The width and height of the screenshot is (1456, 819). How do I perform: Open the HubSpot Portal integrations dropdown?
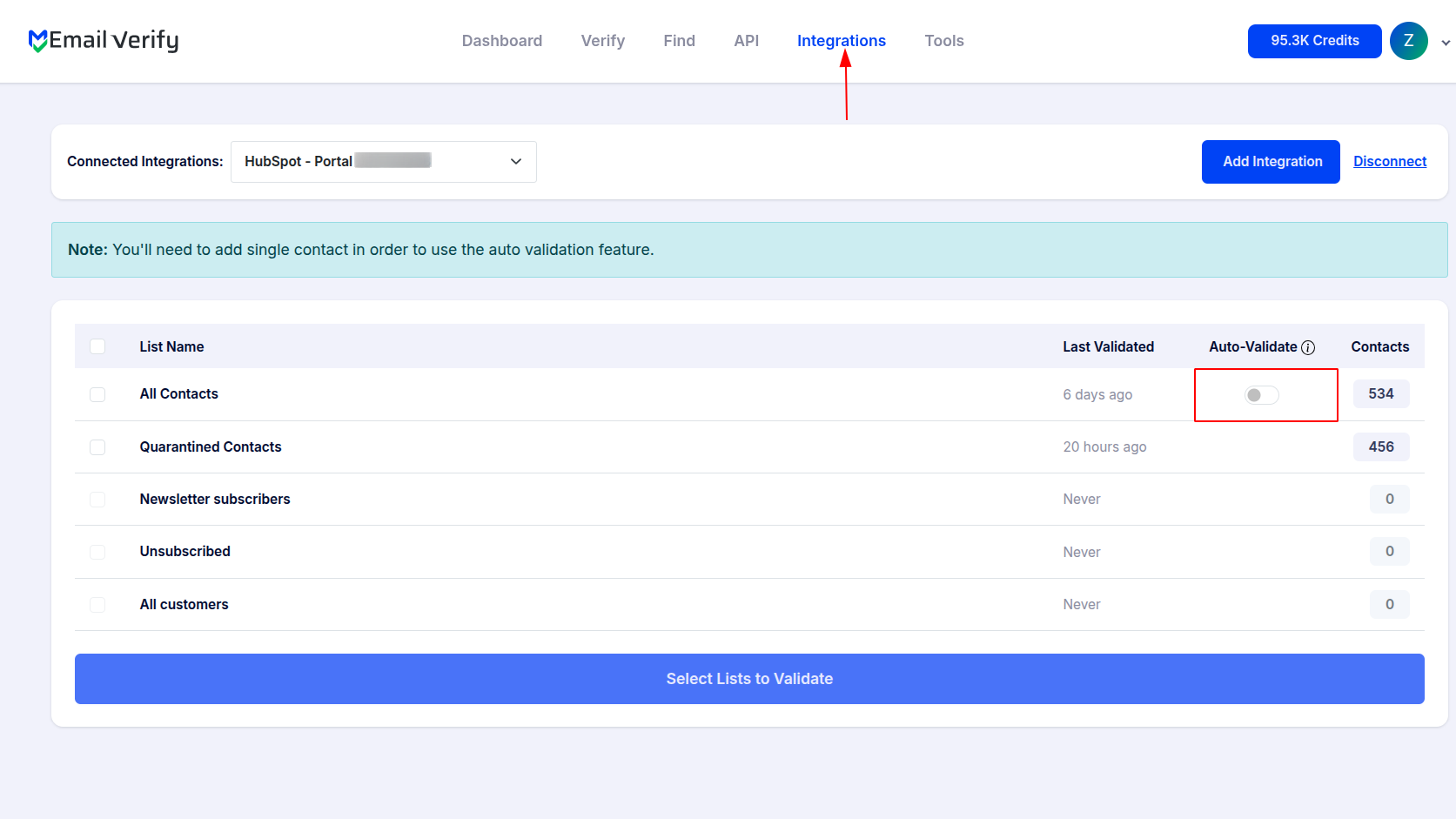(x=383, y=161)
